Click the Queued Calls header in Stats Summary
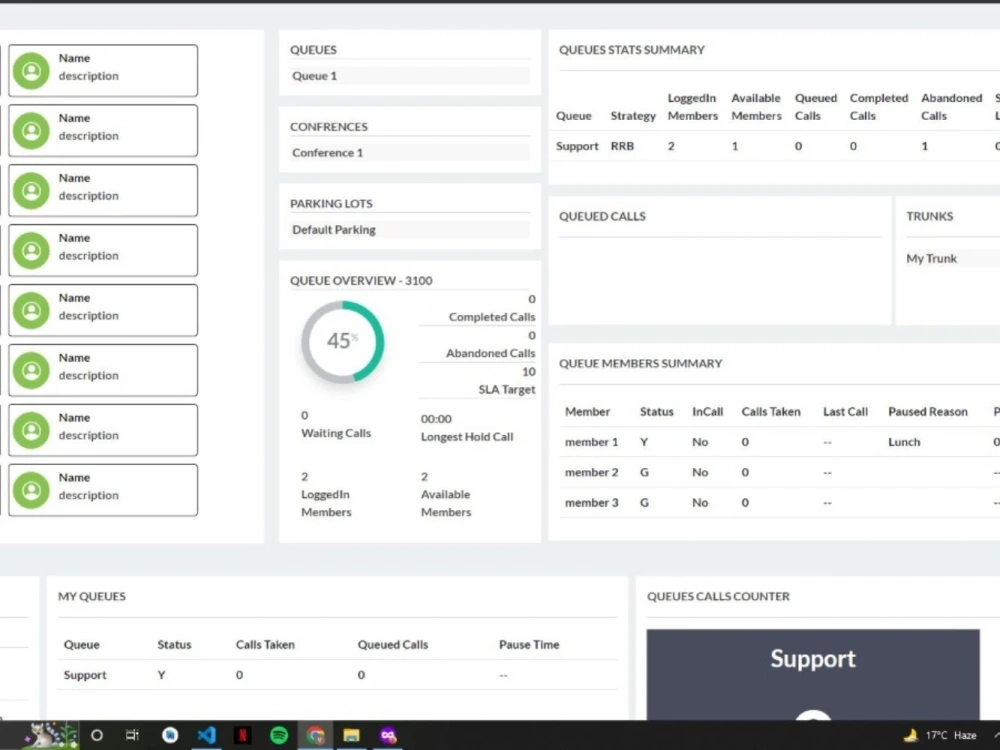The image size is (1000, 750). click(x=816, y=107)
